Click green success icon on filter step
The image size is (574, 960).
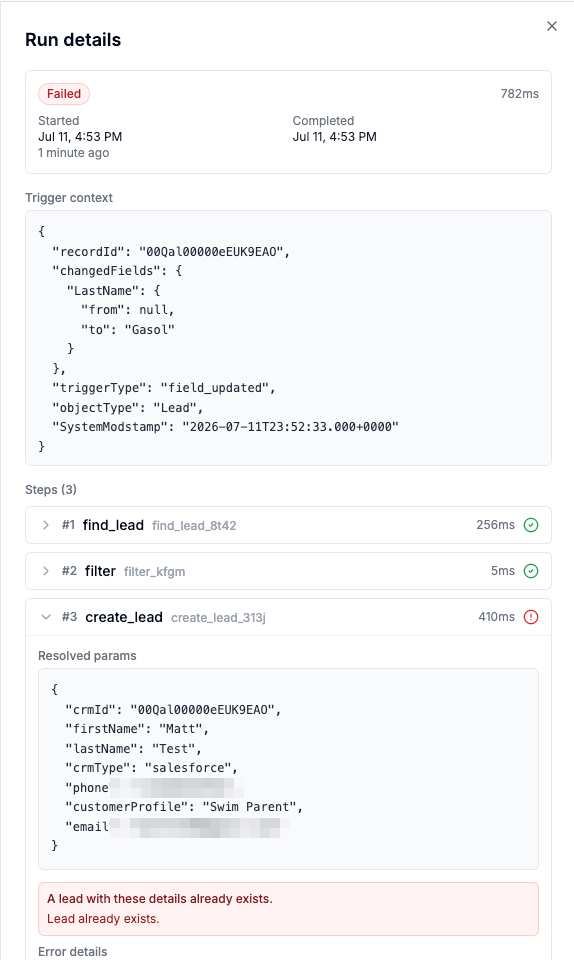(x=531, y=571)
